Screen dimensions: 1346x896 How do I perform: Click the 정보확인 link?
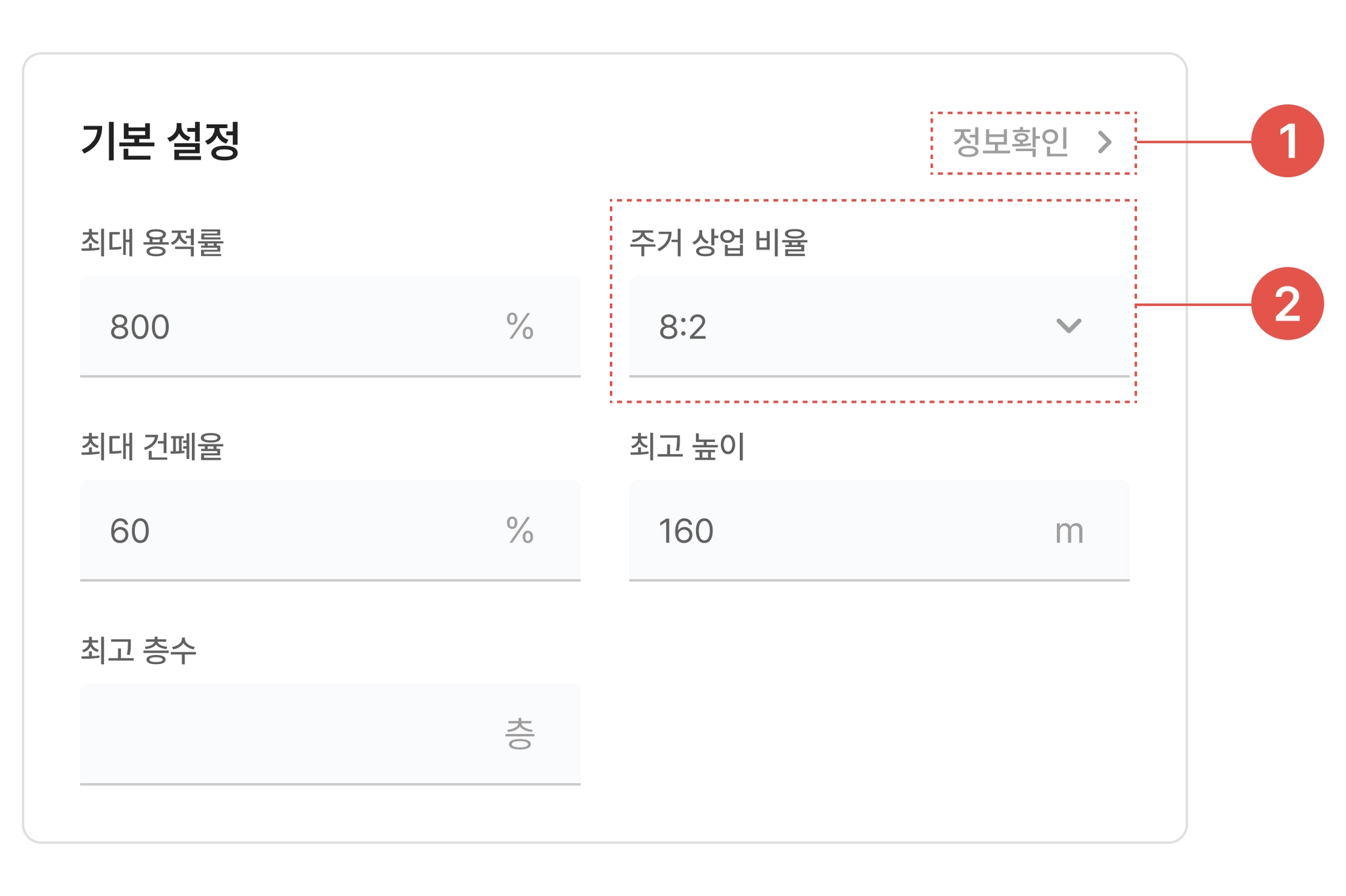(1010, 142)
